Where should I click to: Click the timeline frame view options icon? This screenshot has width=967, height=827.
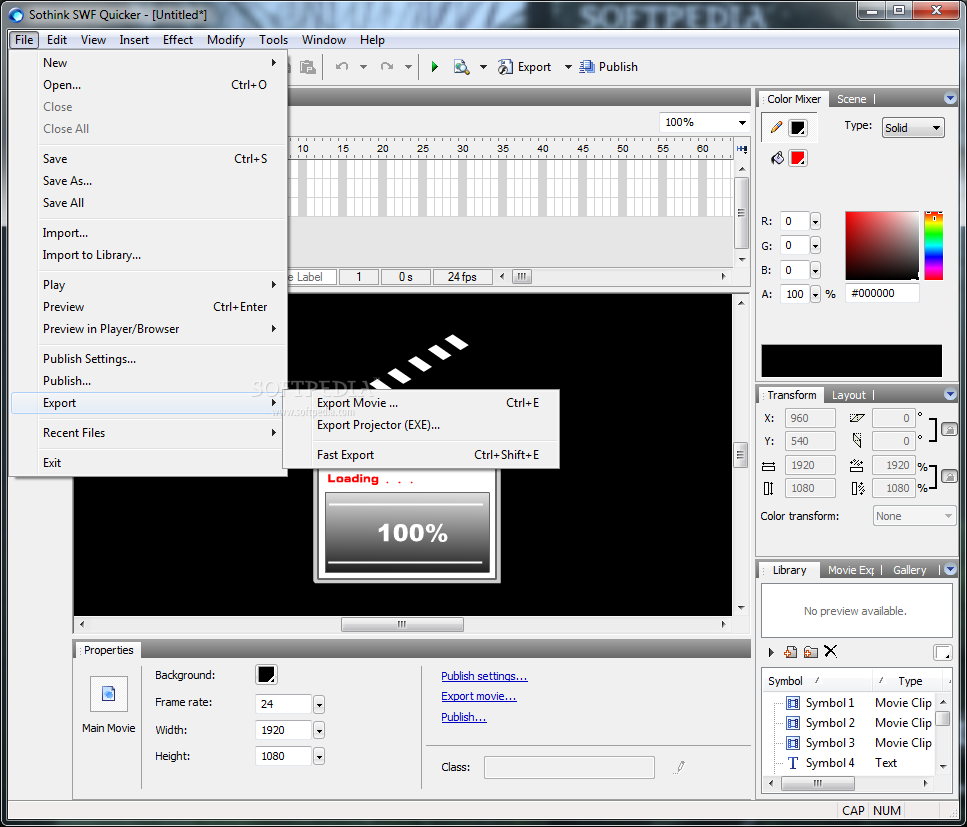pyautogui.click(x=742, y=149)
